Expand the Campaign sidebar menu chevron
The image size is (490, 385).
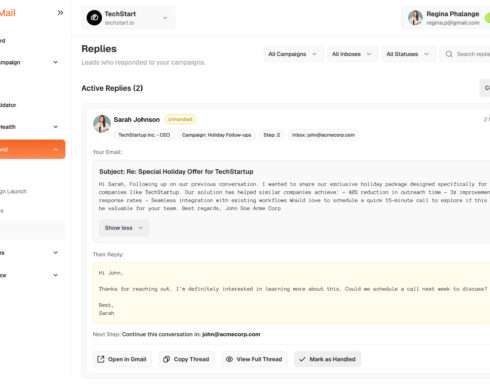pyautogui.click(x=56, y=62)
